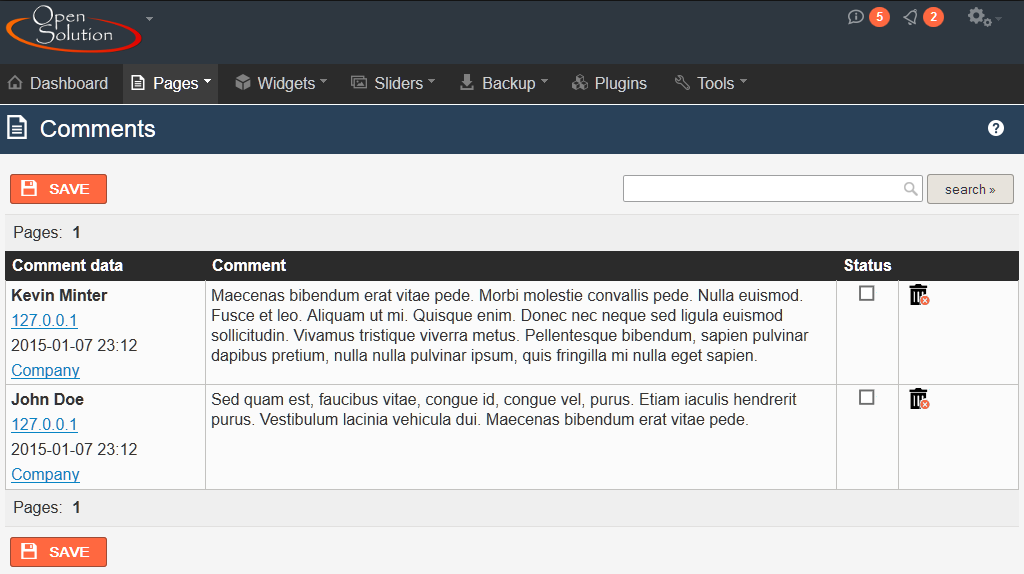The width and height of the screenshot is (1024, 574).
Task: Click the search » button
Action: point(970,189)
